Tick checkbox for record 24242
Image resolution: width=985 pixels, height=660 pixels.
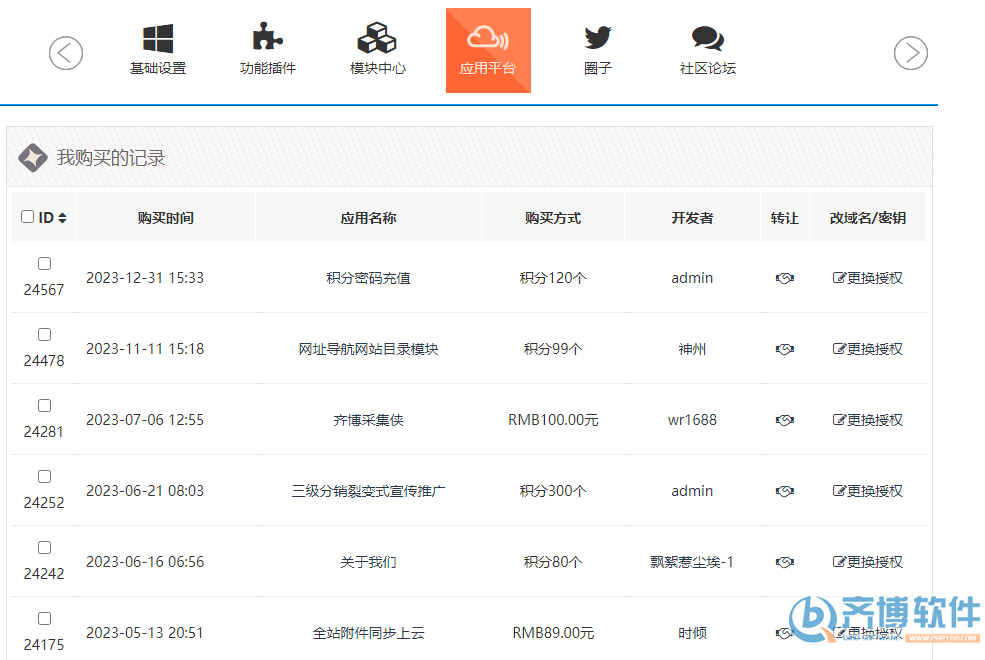click(x=44, y=548)
